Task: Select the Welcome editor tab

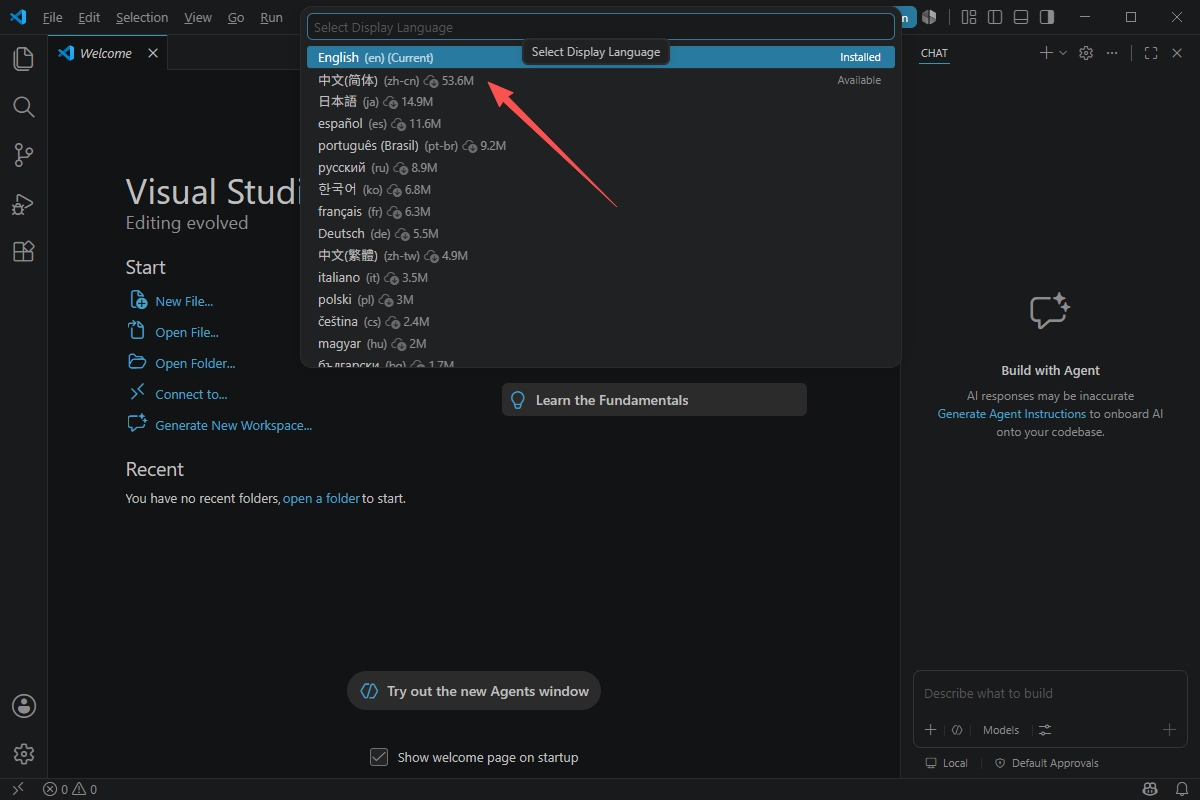Action: coord(107,53)
